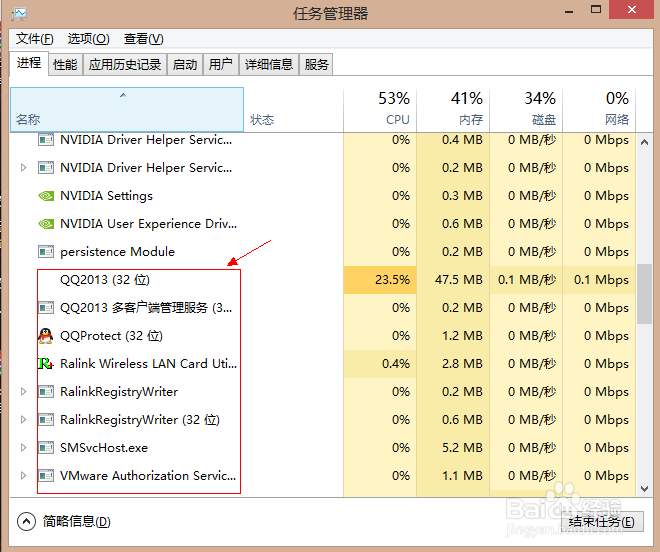The height and width of the screenshot is (552, 660).
Task: Click the 0.4% CPU value of Ralink
Action: click(x=396, y=363)
